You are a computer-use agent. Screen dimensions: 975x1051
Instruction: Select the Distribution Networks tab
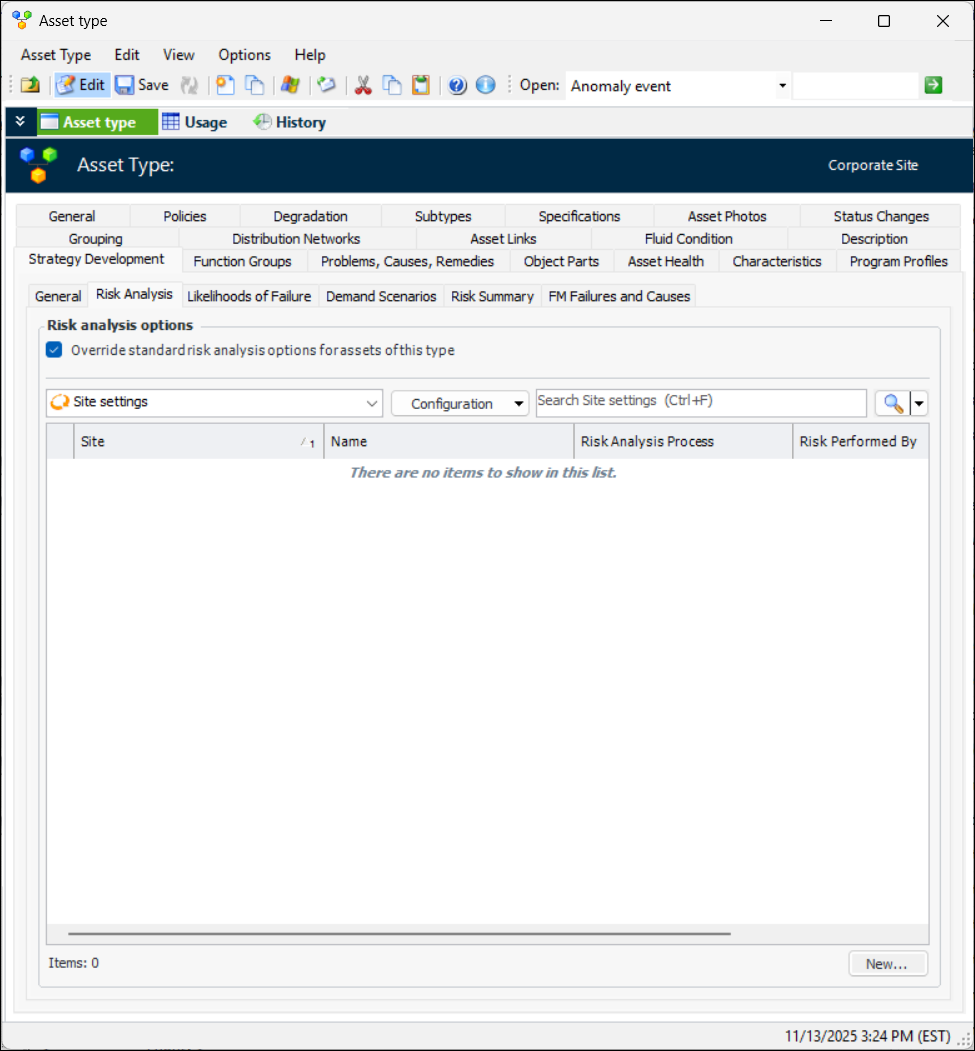[x=296, y=239]
